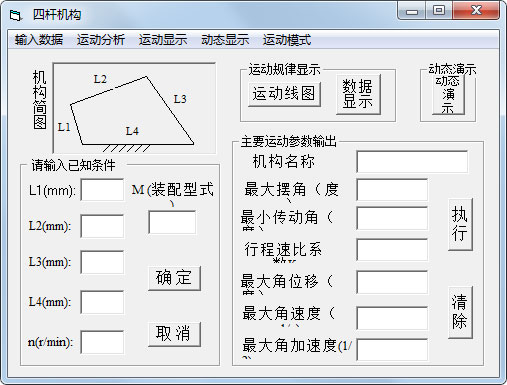Click the L4 label in diagram
Screen dimensions: 507x385
(x=132, y=131)
